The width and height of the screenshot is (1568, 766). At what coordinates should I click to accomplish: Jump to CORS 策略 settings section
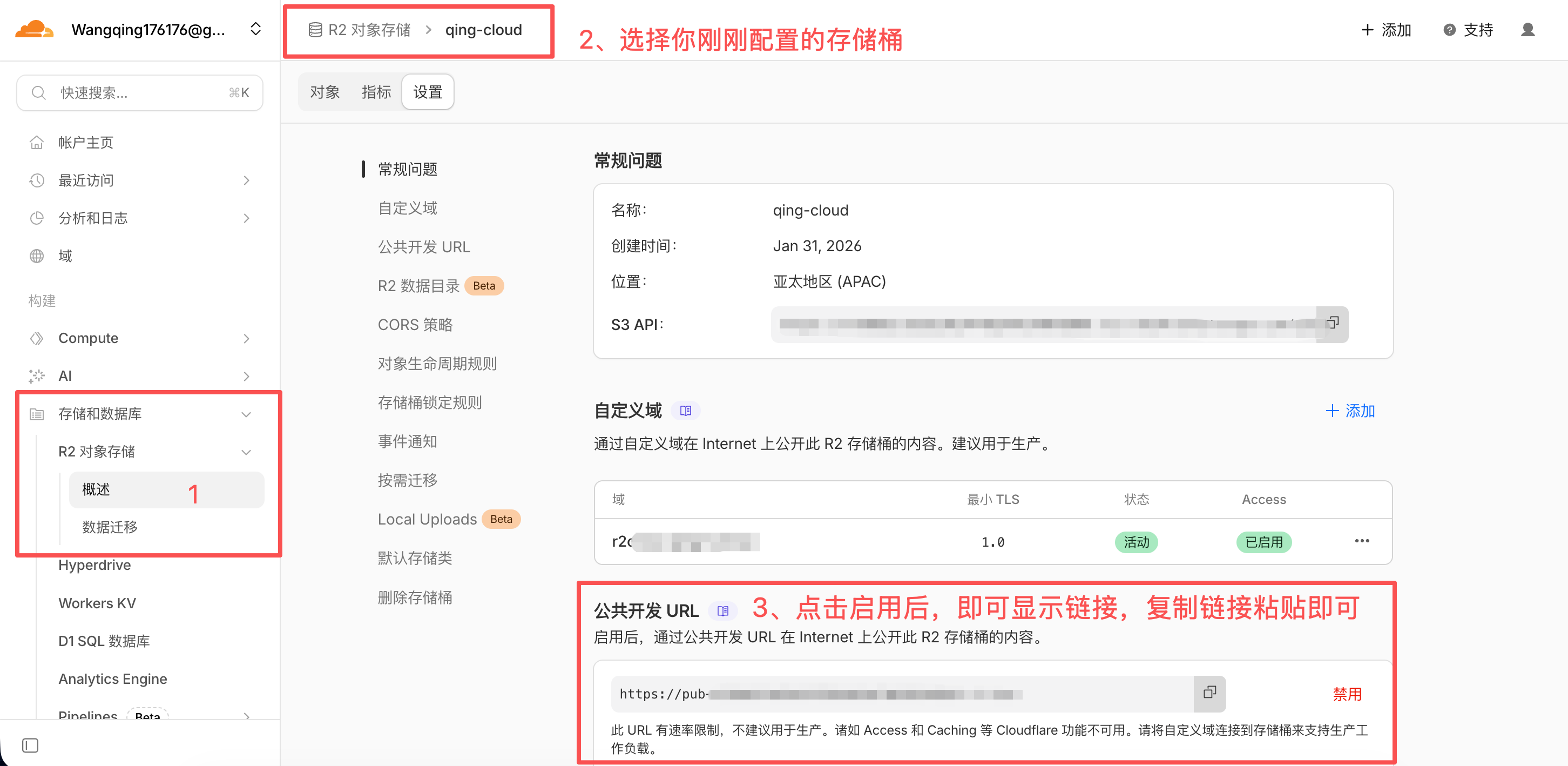click(x=415, y=325)
